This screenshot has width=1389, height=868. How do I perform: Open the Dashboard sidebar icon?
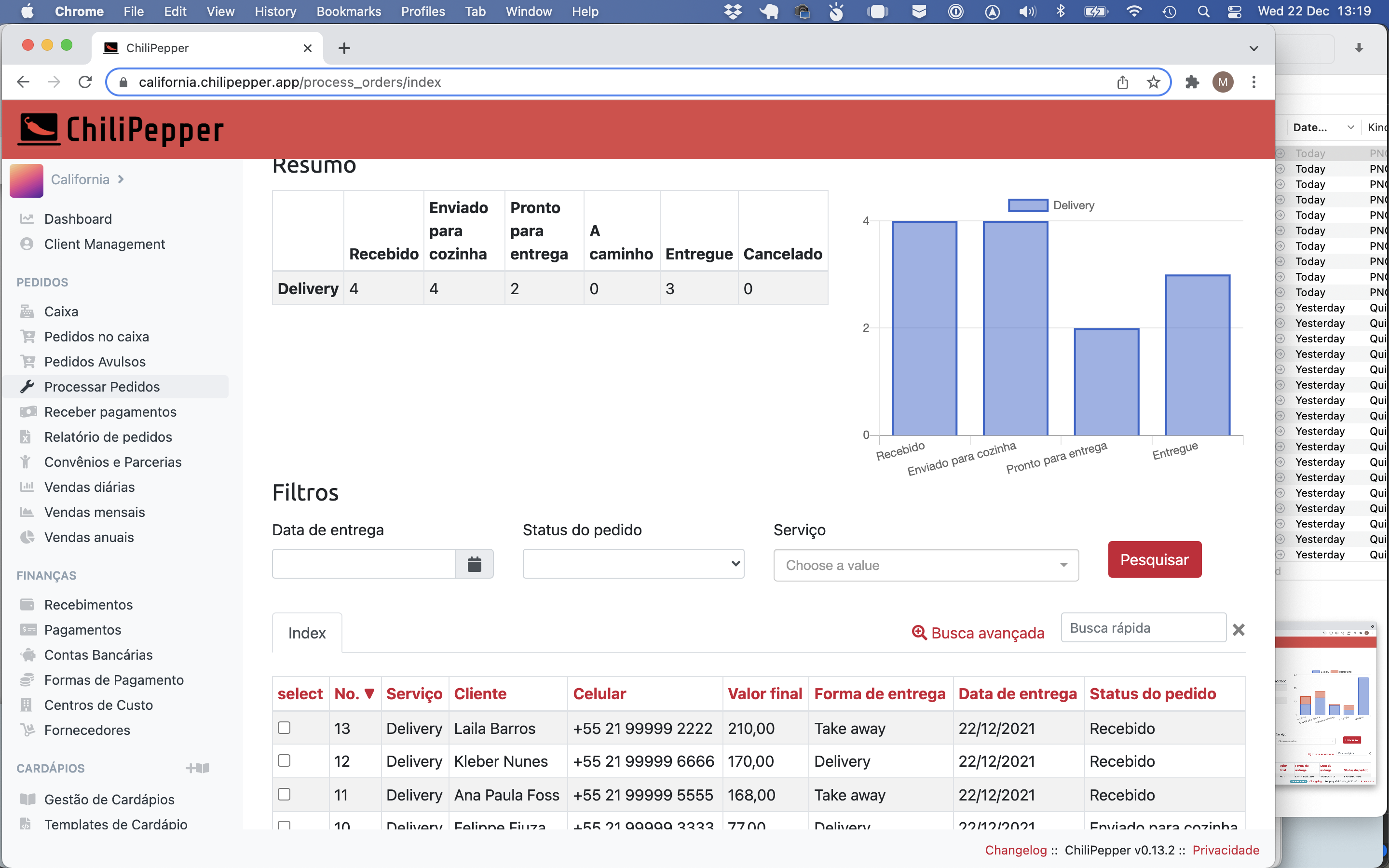click(27, 219)
